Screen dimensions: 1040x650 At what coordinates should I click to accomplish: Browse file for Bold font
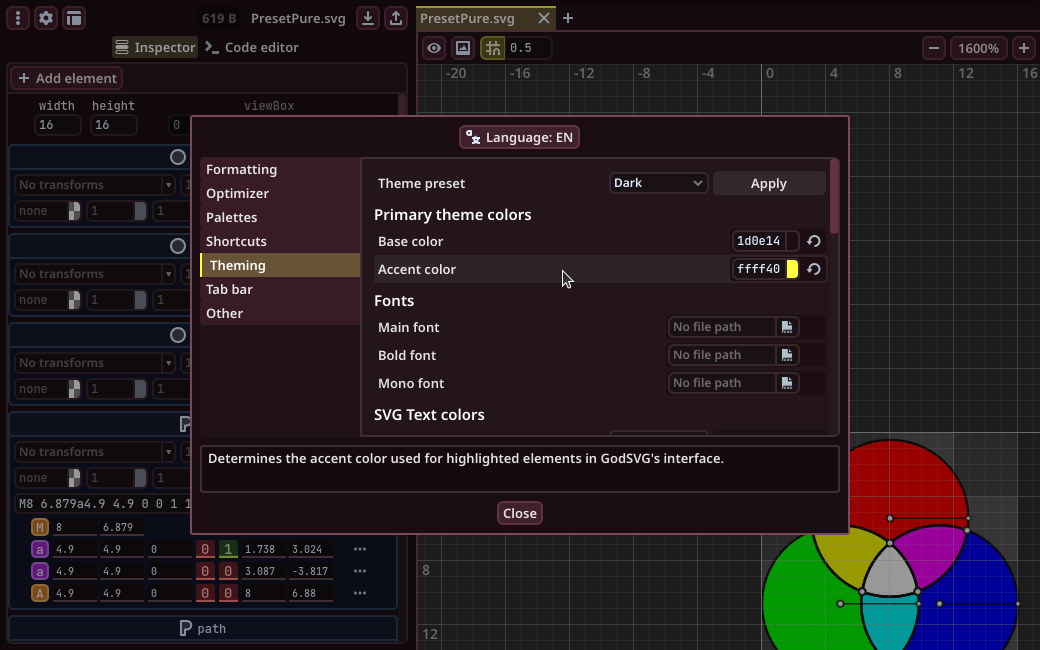(787, 355)
